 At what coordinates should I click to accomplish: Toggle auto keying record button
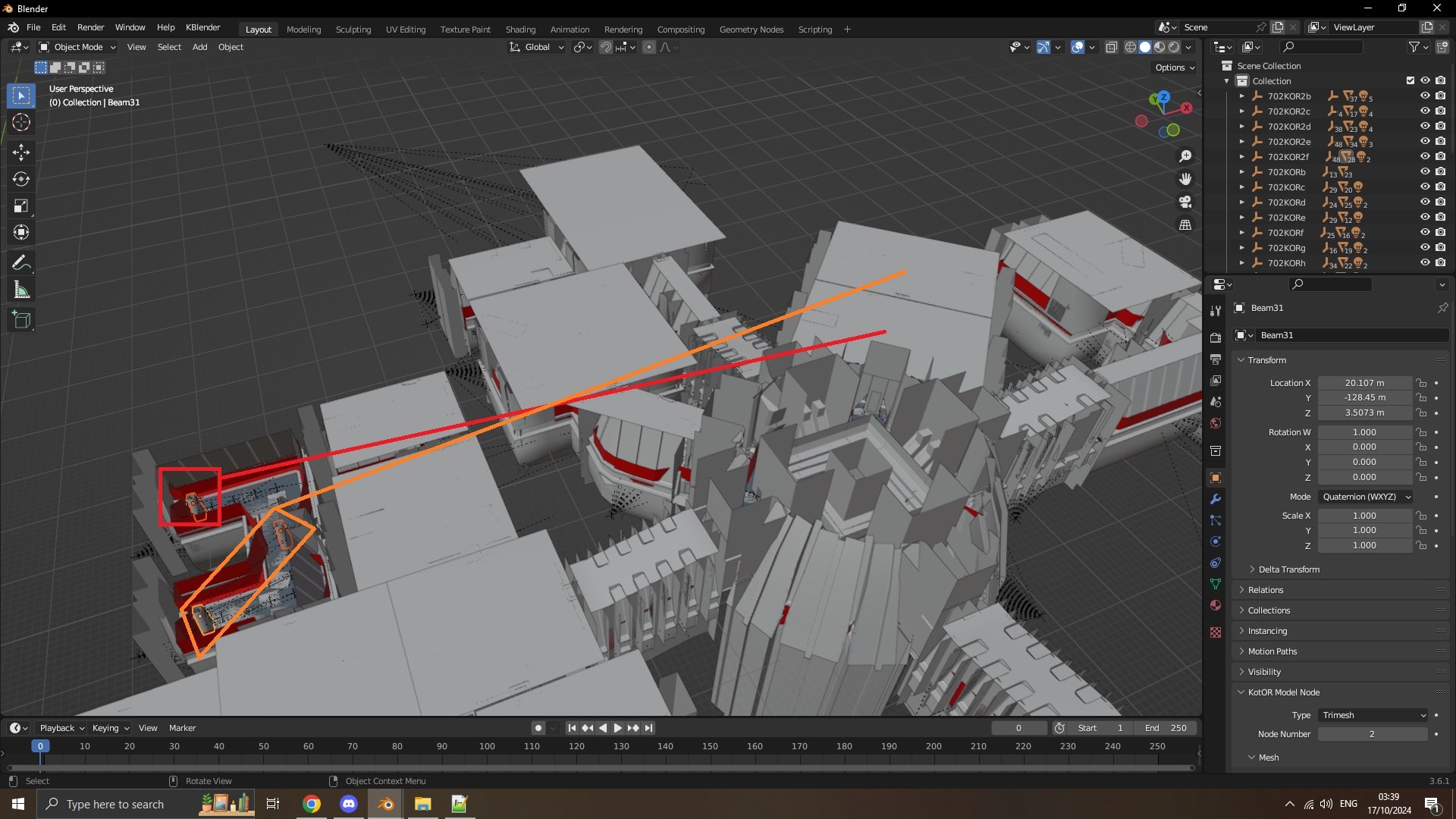click(538, 728)
